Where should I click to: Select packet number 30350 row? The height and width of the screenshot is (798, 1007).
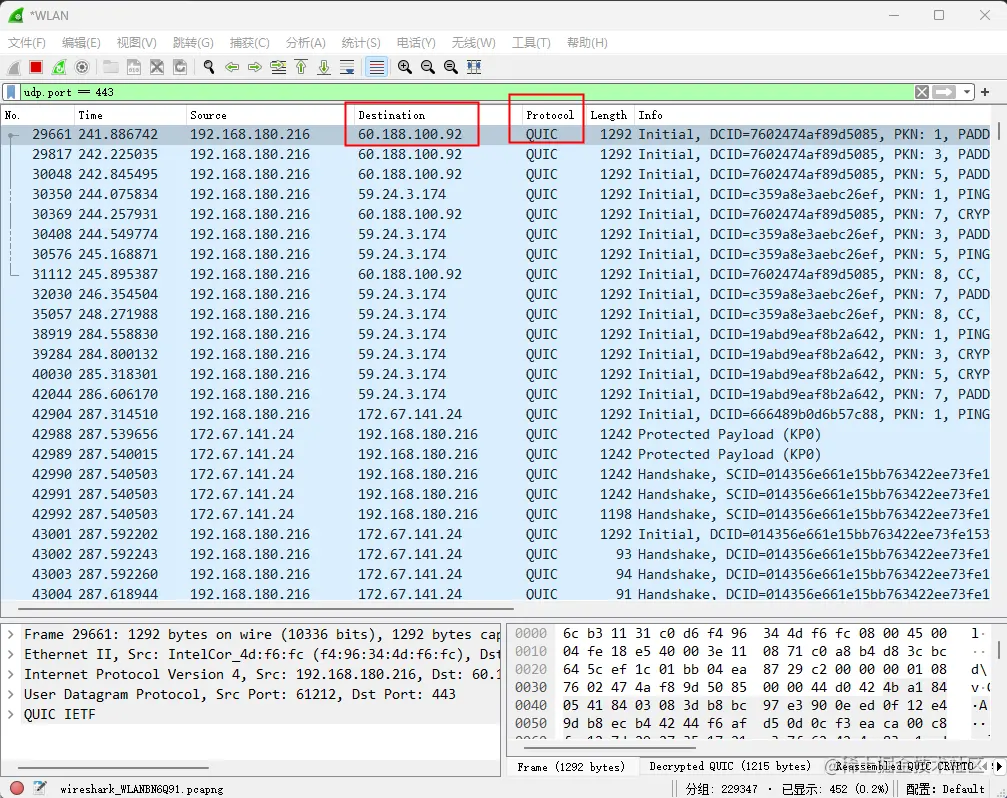pyautogui.click(x=496, y=194)
